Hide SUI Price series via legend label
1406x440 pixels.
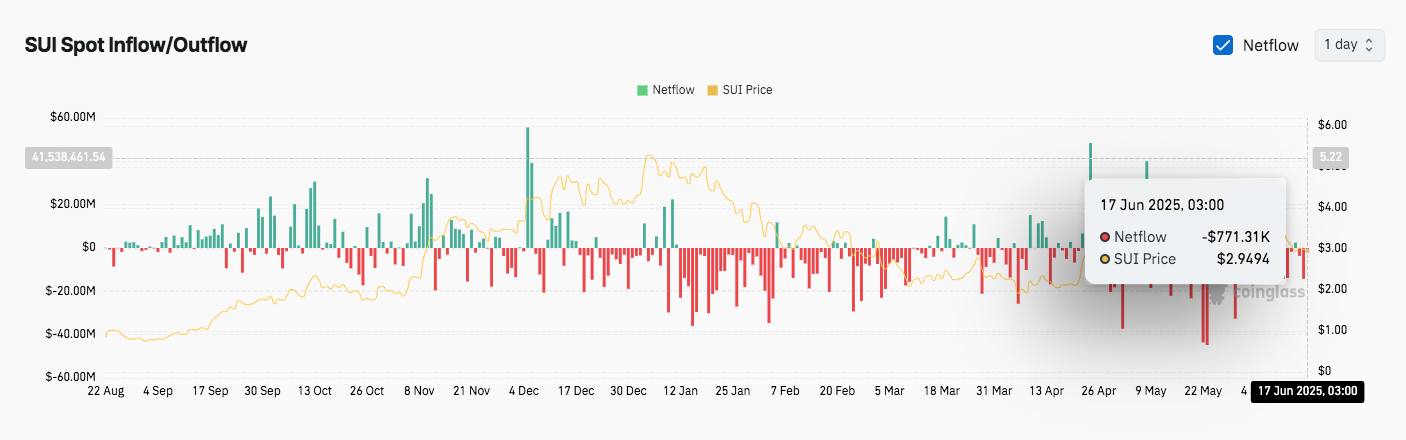748,90
